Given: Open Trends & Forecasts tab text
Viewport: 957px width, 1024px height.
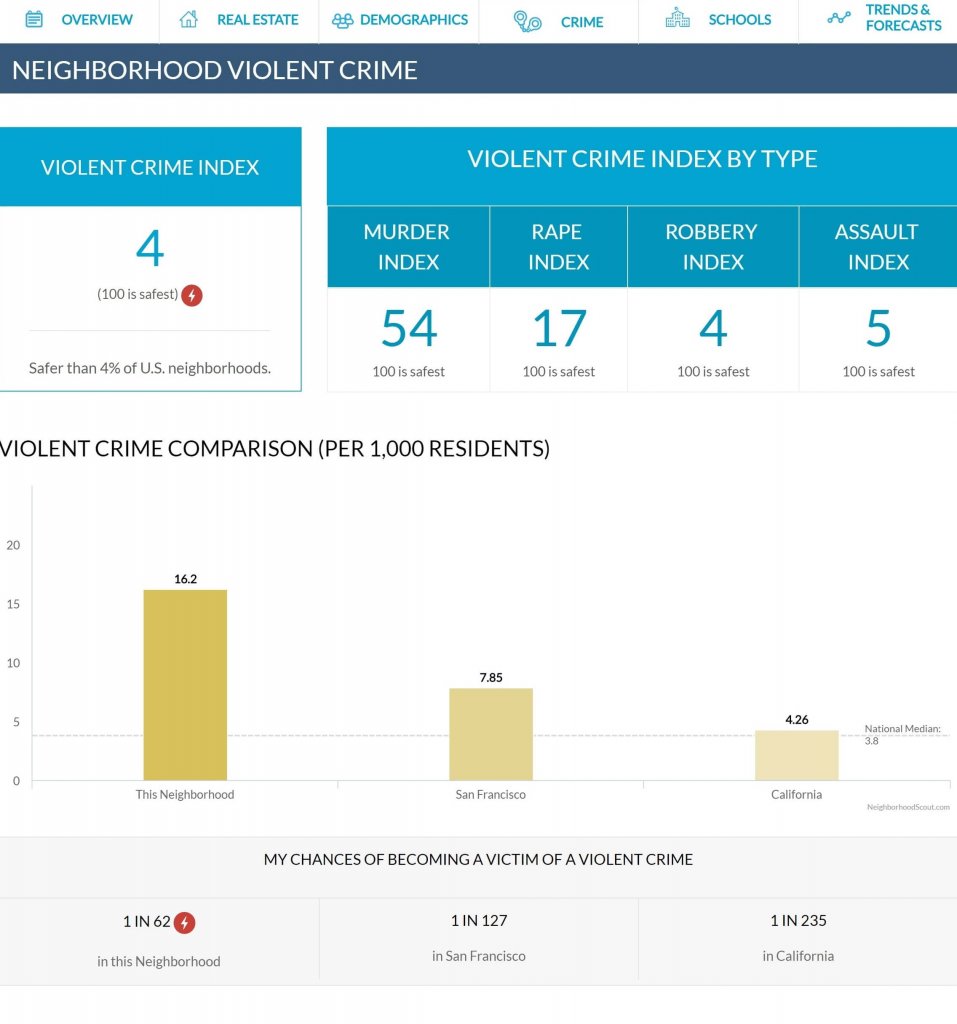Looking at the screenshot, I should [x=903, y=18].
